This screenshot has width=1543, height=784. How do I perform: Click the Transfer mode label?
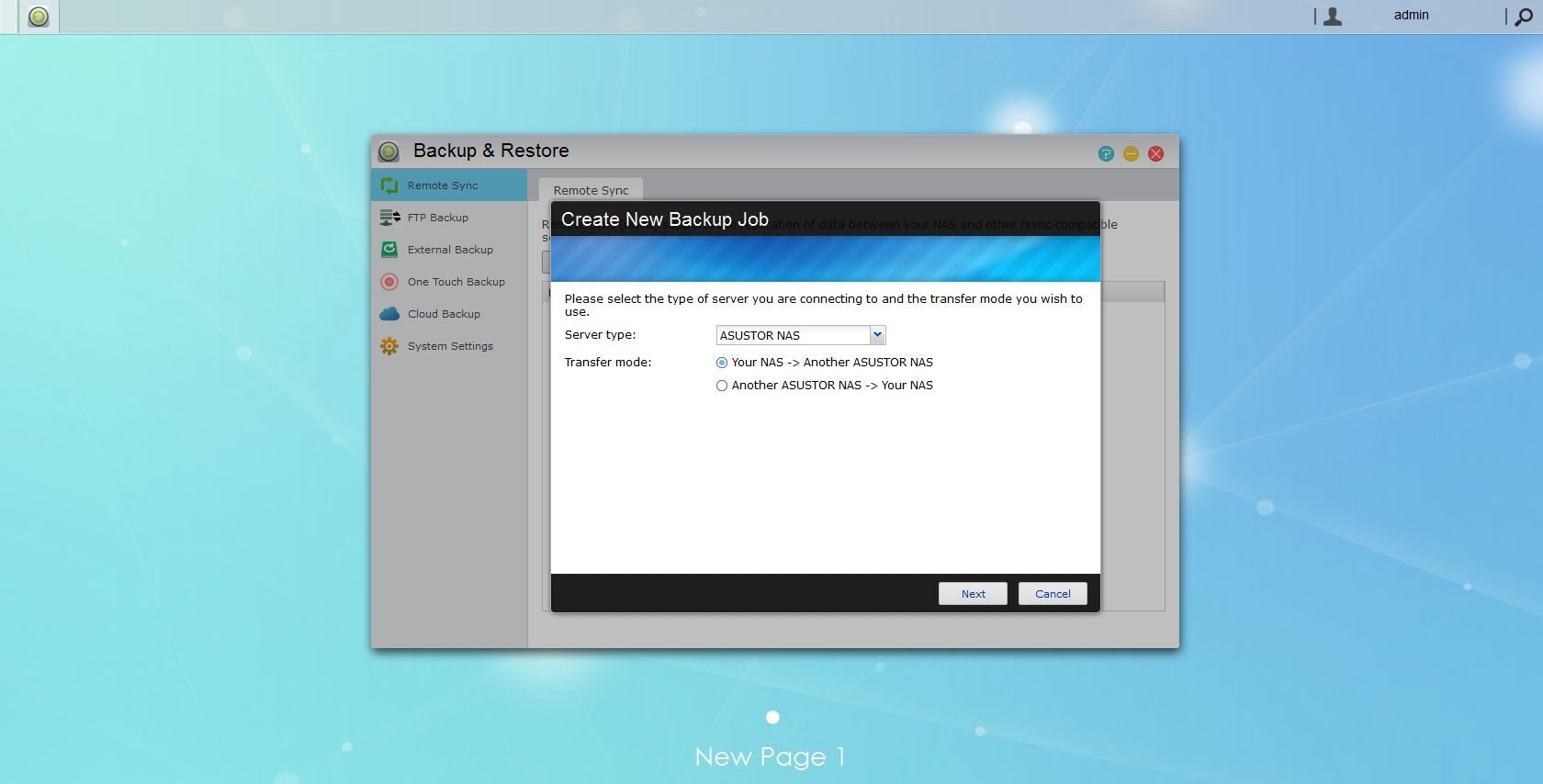click(x=608, y=363)
